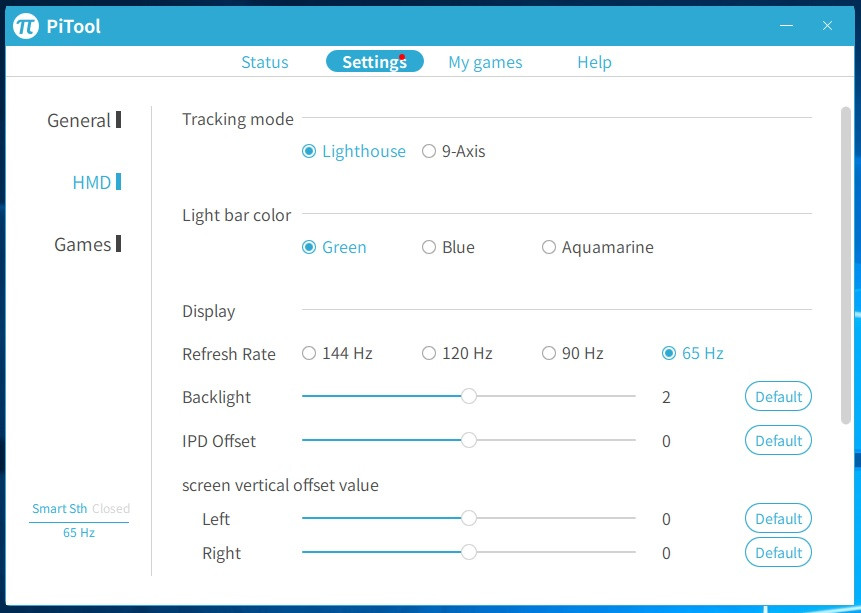Close the PiTool window
Image resolution: width=861 pixels, height=613 pixels.
(x=827, y=26)
